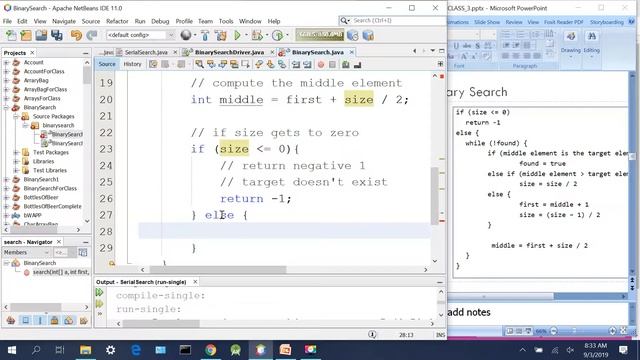Image resolution: width=640 pixels, height=360 pixels.
Task: Click the Open Project toolbar icon
Action: pyautogui.click(x=41, y=36)
